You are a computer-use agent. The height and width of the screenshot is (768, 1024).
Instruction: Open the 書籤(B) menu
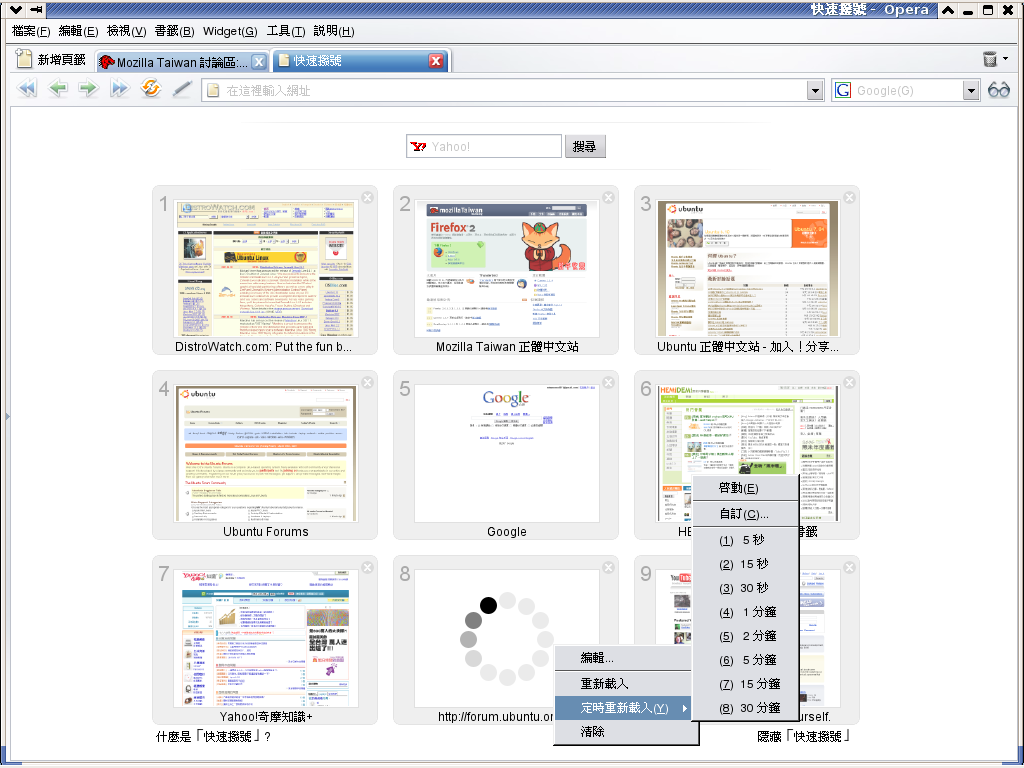(174, 31)
